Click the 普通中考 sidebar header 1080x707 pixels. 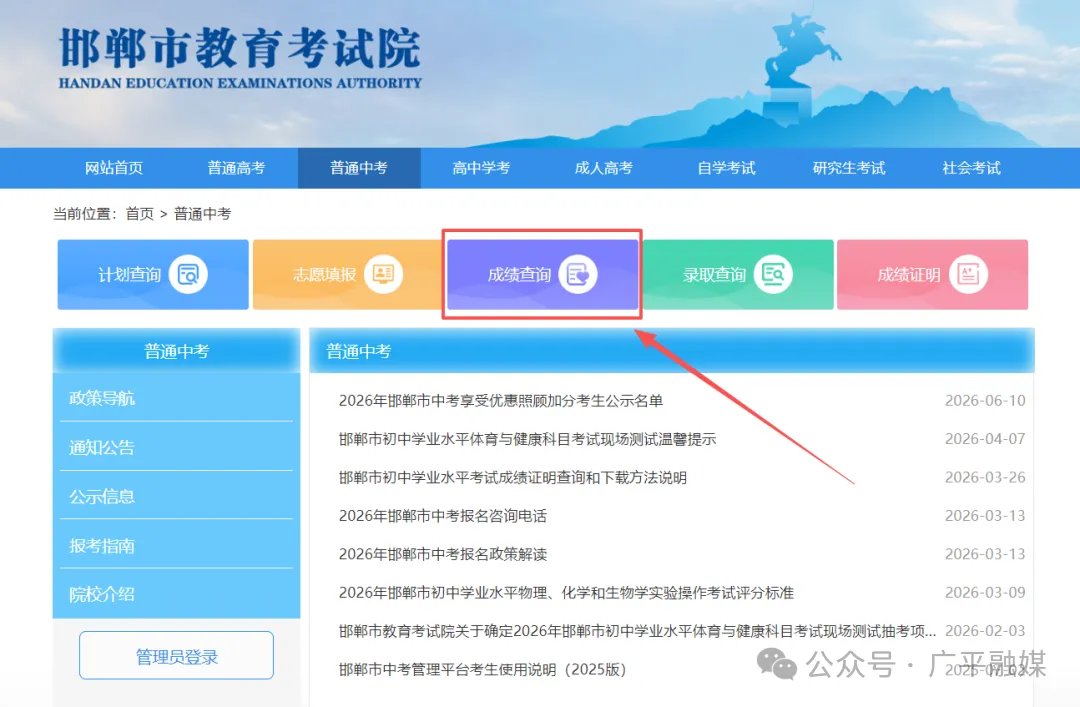click(x=176, y=351)
